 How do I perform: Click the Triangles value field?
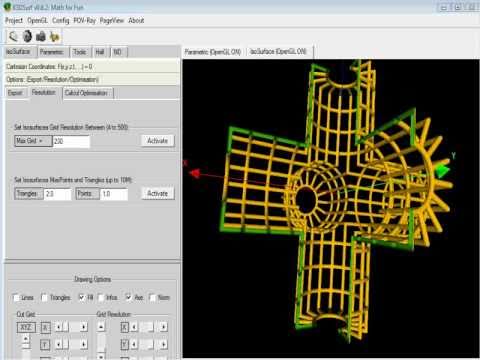(x=58, y=194)
